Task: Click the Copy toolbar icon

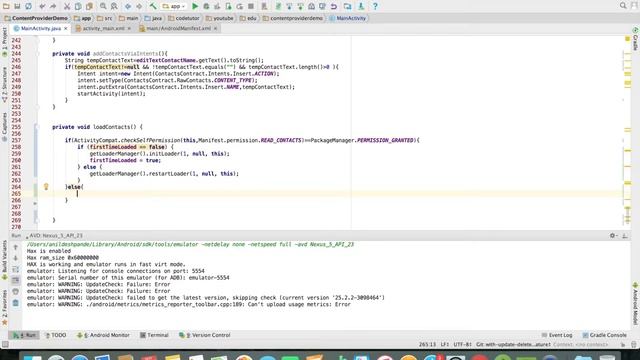Action: pos(78,6)
